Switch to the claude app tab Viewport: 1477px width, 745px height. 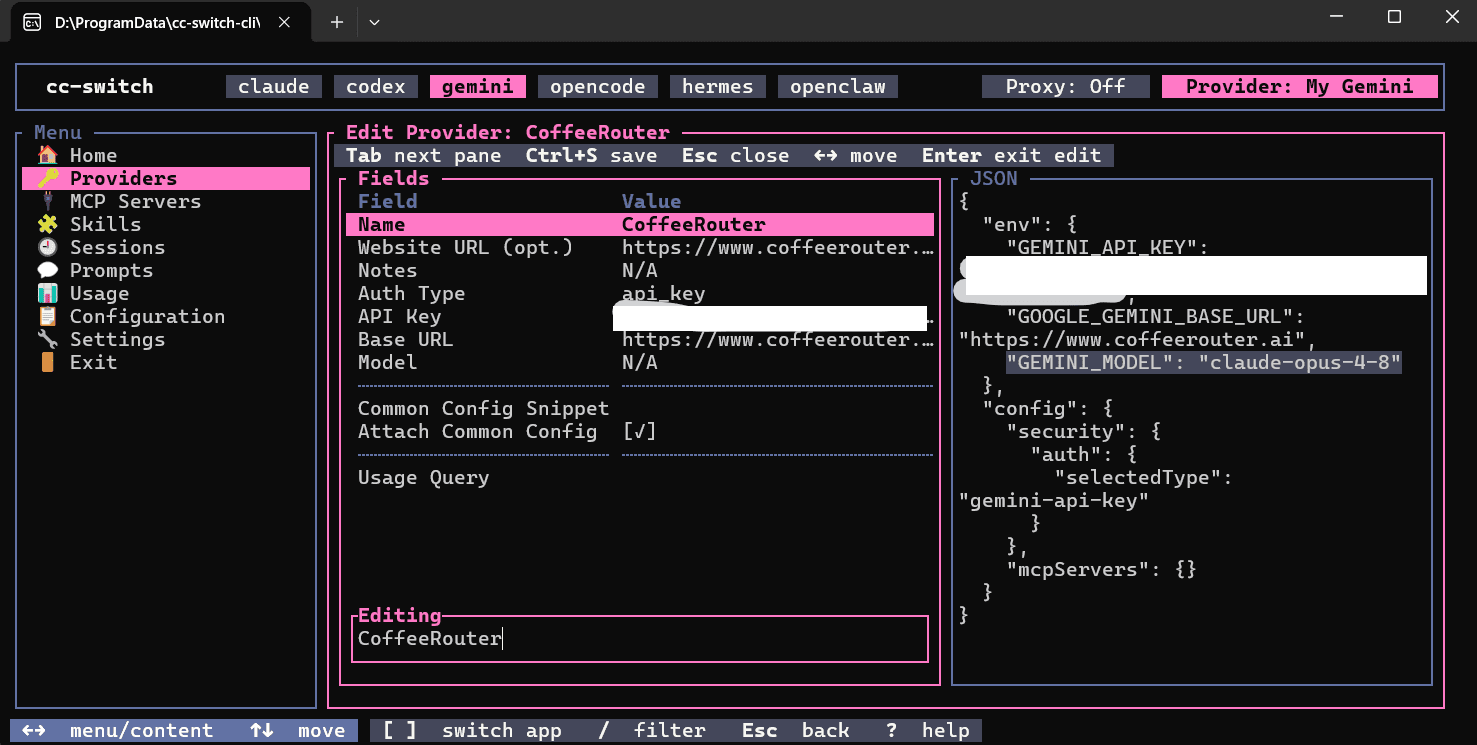274,87
